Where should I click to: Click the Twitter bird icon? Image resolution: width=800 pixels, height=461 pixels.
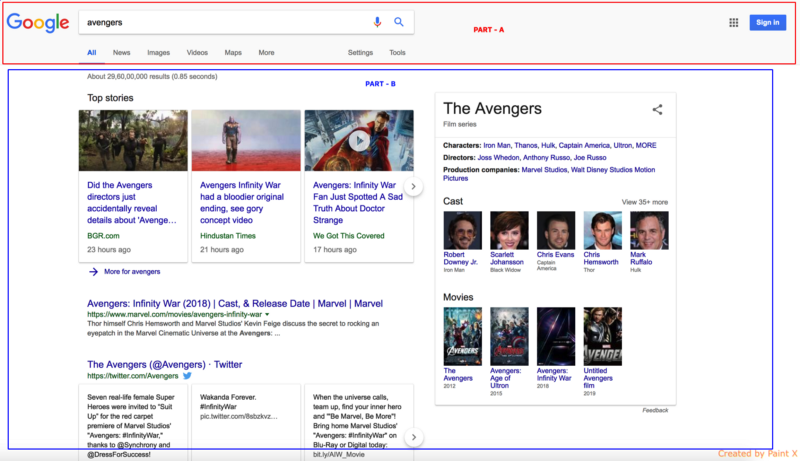pos(187,376)
